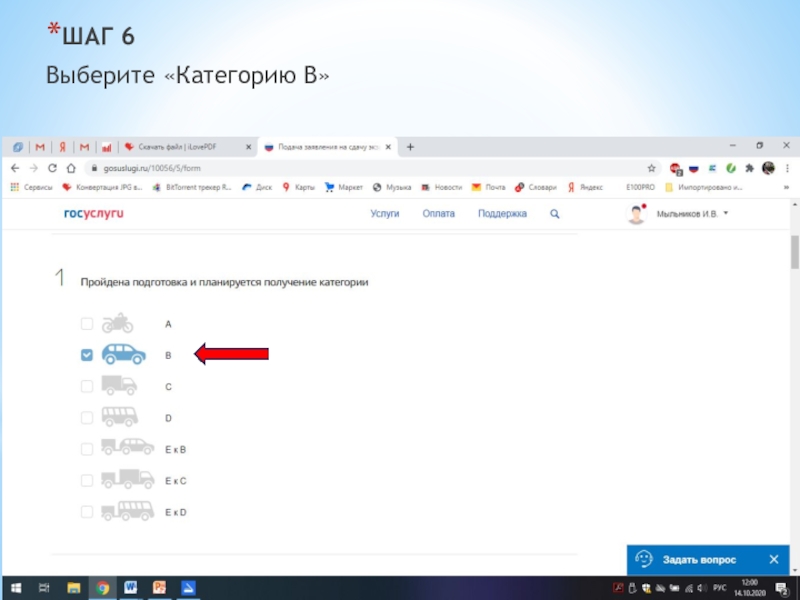
Task: Expand the Мыльников И.В. account dropdown
Action: (726, 213)
